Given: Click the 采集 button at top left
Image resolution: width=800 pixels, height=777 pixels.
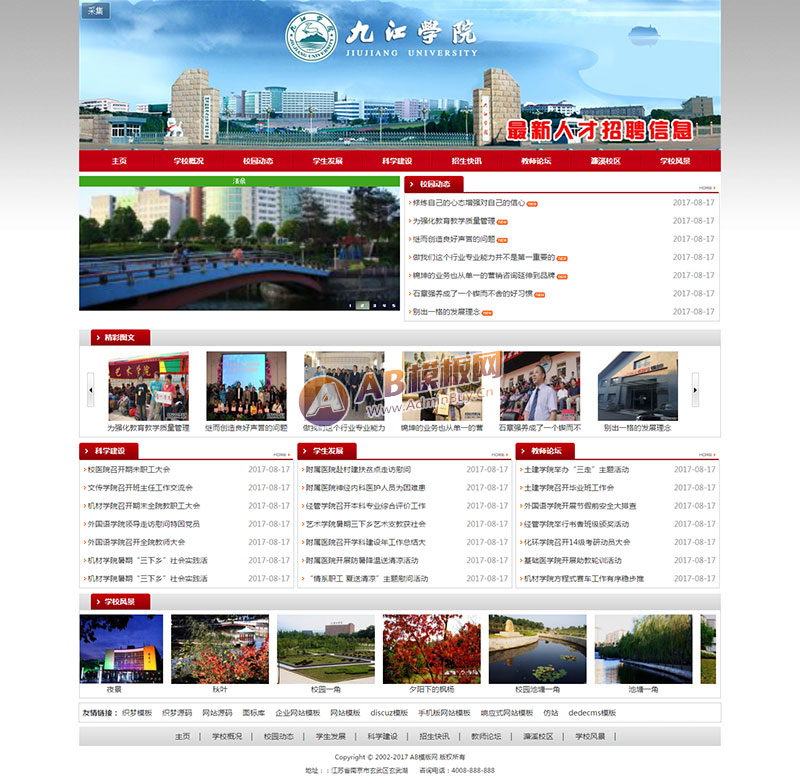Looking at the screenshot, I should (95, 10).
